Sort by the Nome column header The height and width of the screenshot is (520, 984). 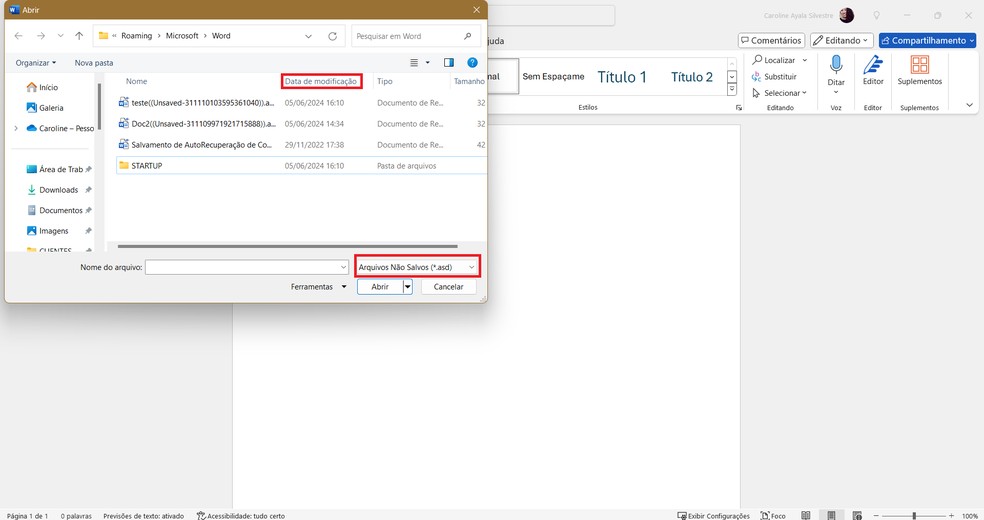tap(137, 81)
